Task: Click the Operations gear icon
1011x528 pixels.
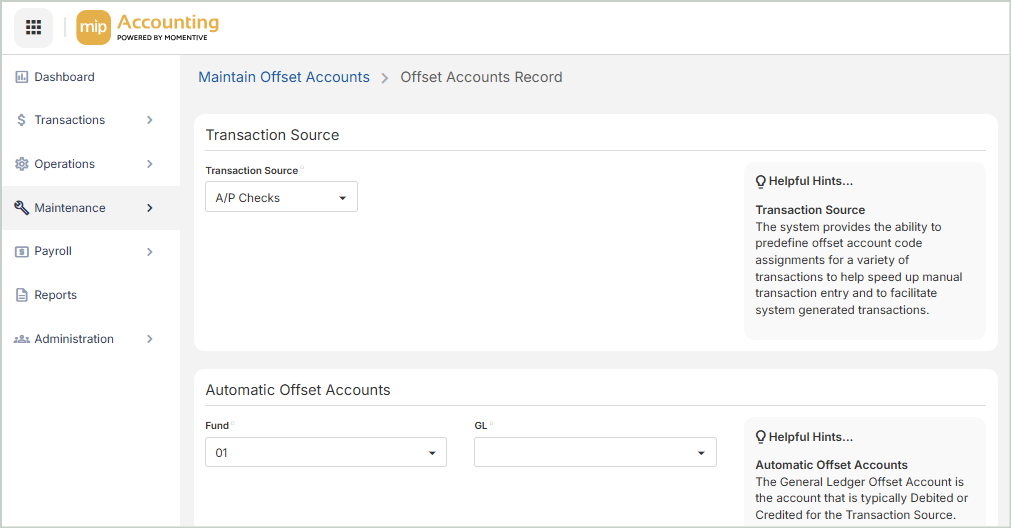Action: click(x=21, y=164)
